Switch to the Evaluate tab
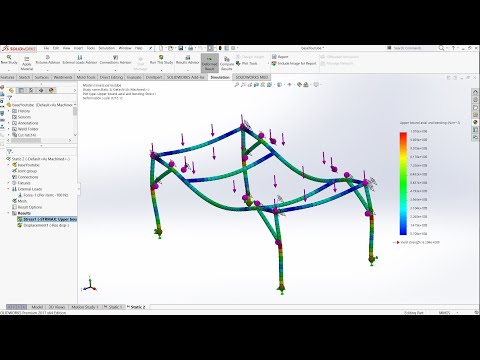The width and height of the screenshot is (480, 360). tap(134, 77)
